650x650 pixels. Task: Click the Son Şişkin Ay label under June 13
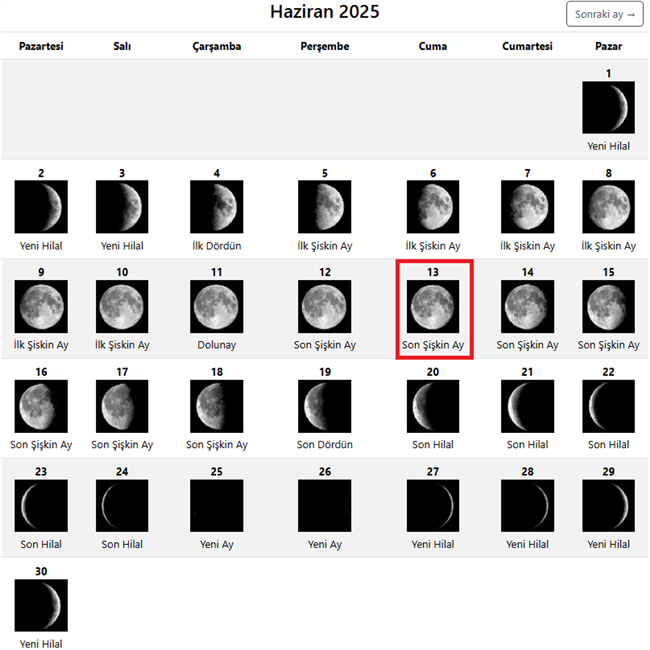click(433, 345)
